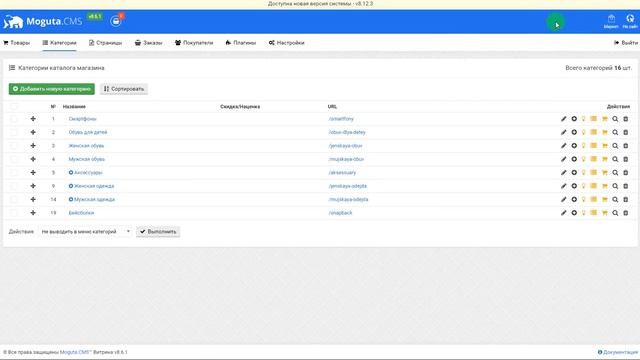The image size is (640, 360).
Task: Open the Плагины menu tab
Action: coord(241,43)
